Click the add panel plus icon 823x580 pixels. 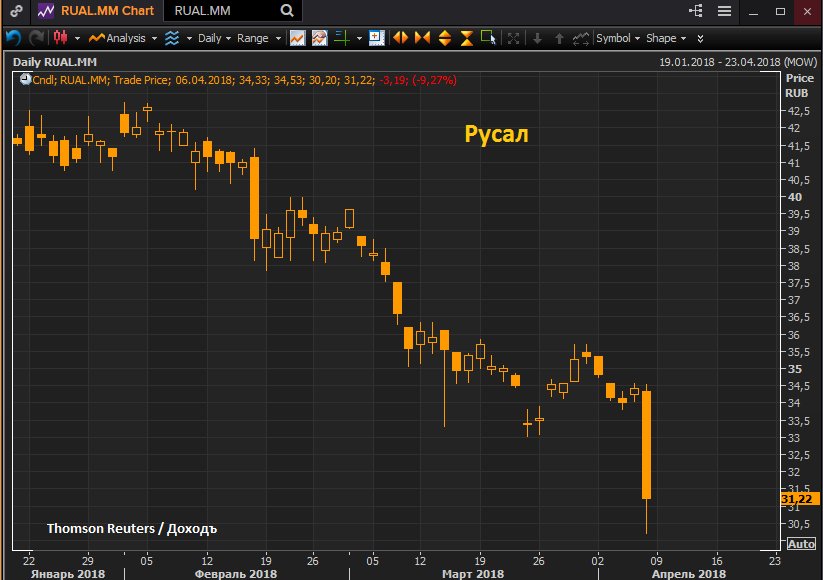[x=376, y=38]
